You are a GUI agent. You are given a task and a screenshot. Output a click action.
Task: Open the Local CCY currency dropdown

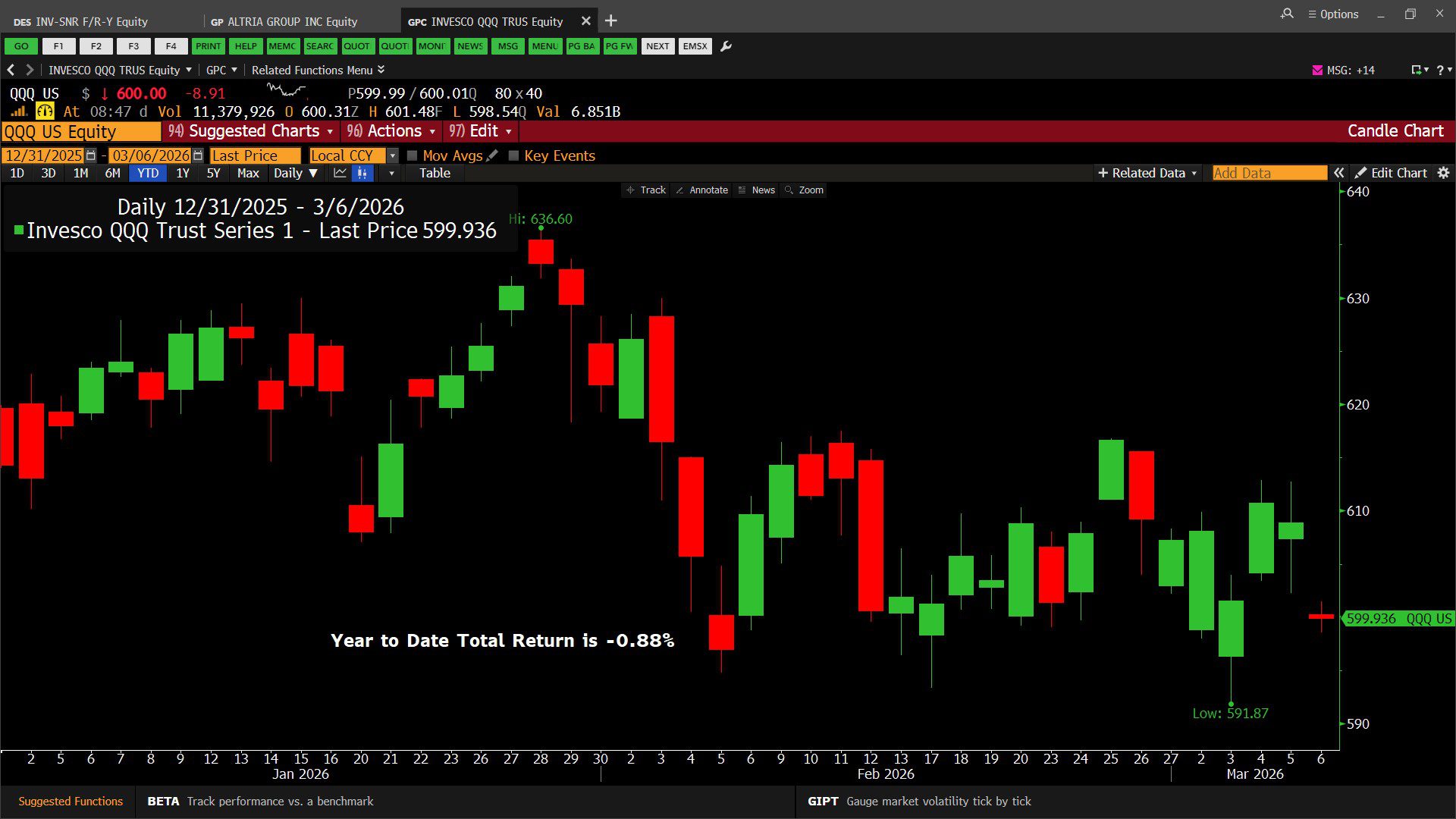click(392, 155)
